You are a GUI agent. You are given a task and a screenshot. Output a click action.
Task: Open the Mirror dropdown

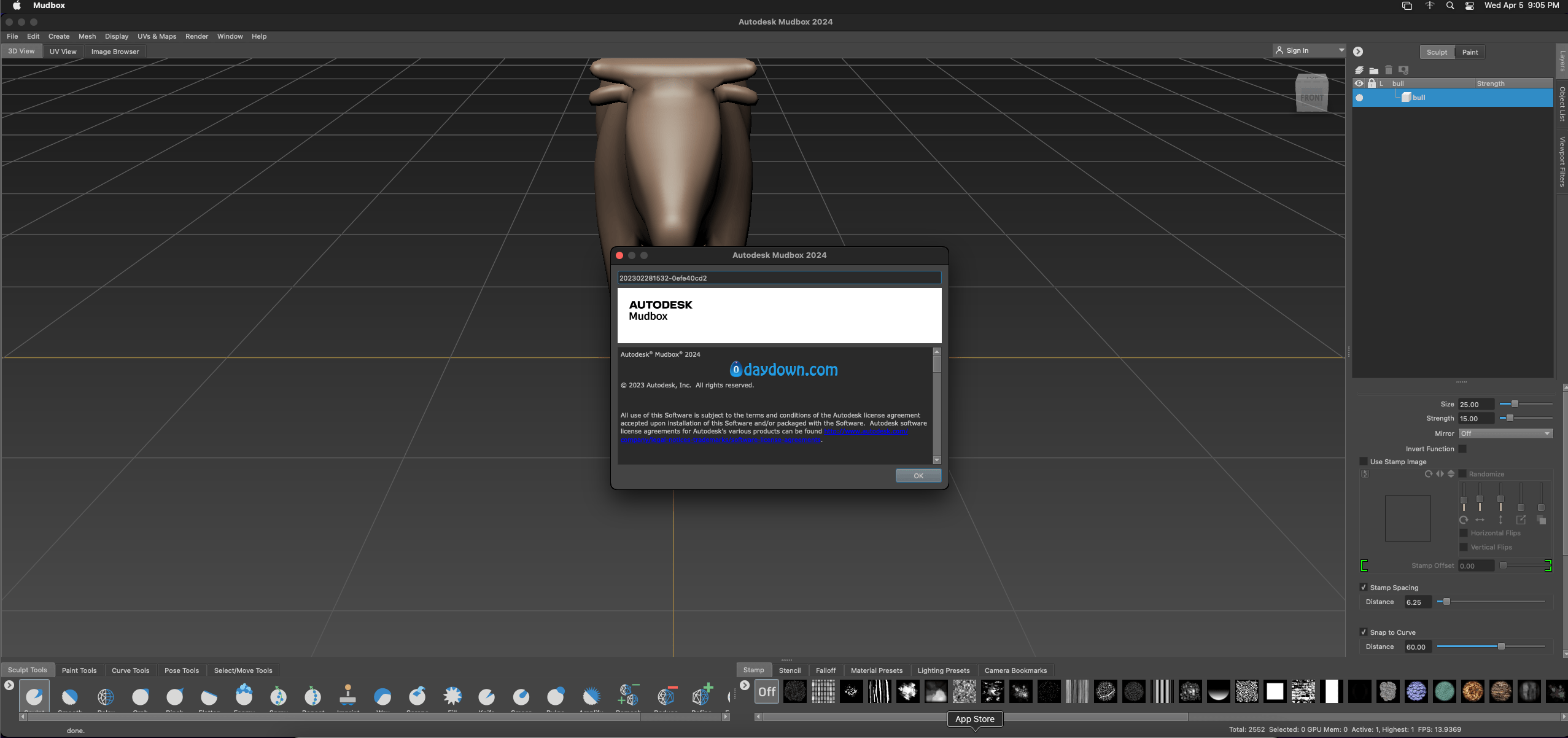pyautogui.click(x=1505, y=433)
